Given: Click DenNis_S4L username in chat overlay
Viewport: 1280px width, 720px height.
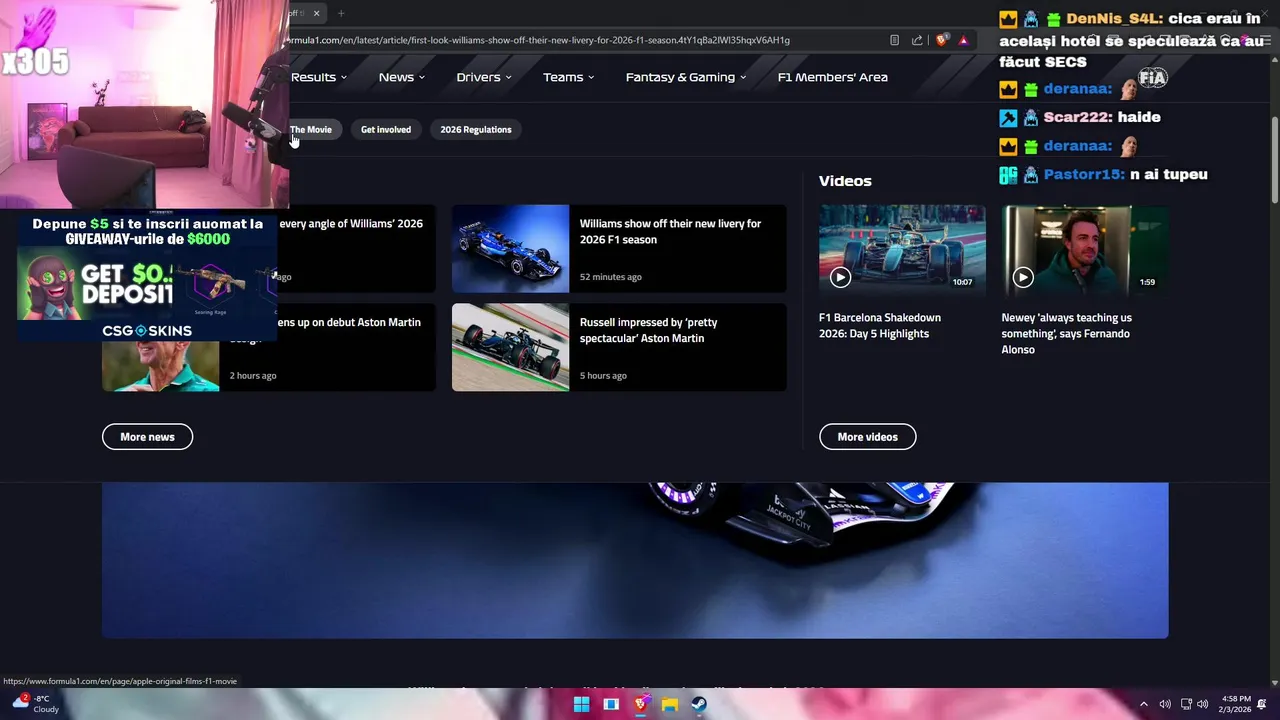Looking at the screenshot, I should [1113, 19].
